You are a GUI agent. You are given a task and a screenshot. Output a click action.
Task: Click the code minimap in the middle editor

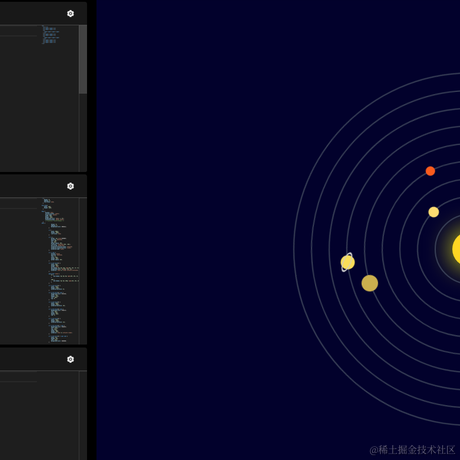click(x=60, y=271)
